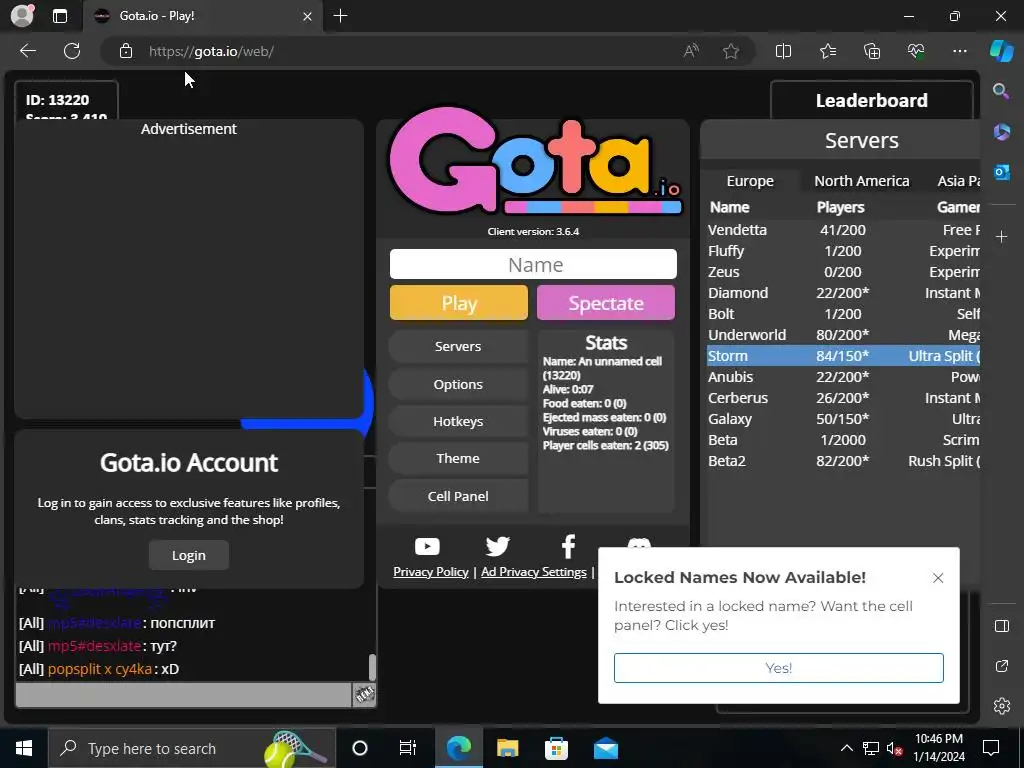The image size is (1024, 768).
Task: Open Edge Settings and more menu
Action: pos(959,51)
